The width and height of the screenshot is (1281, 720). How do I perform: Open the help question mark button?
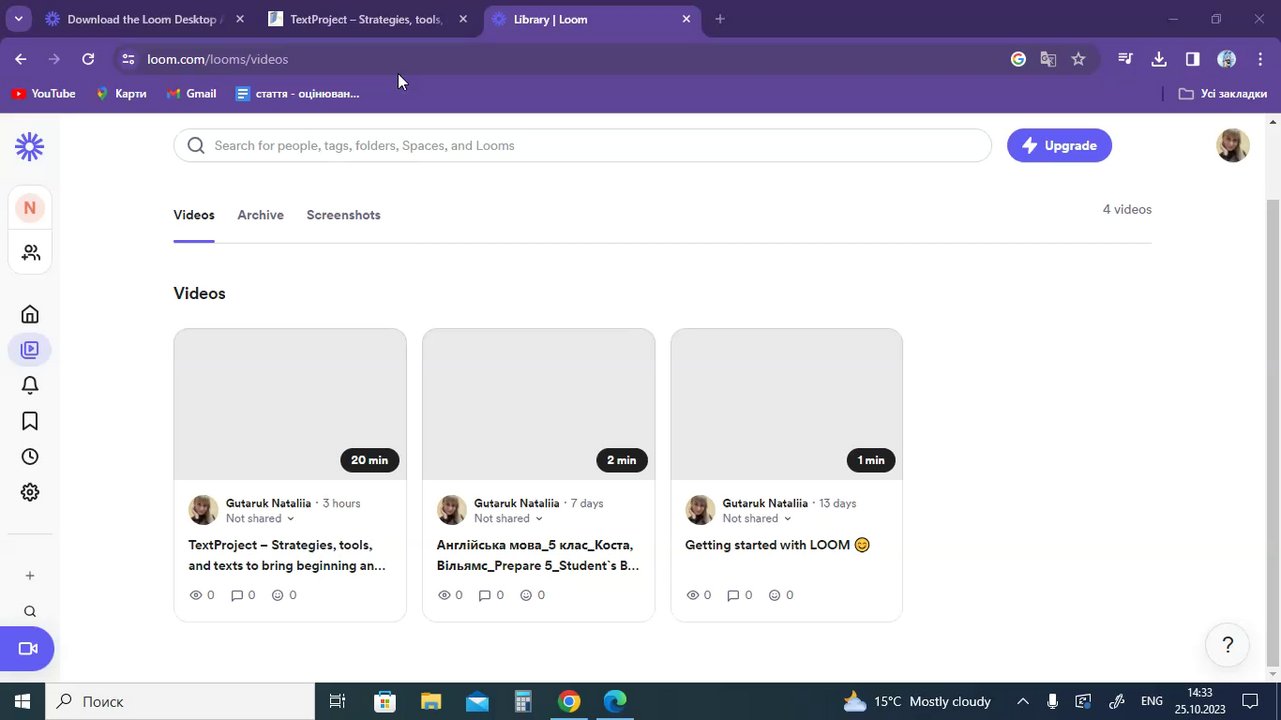(1228, 645)
